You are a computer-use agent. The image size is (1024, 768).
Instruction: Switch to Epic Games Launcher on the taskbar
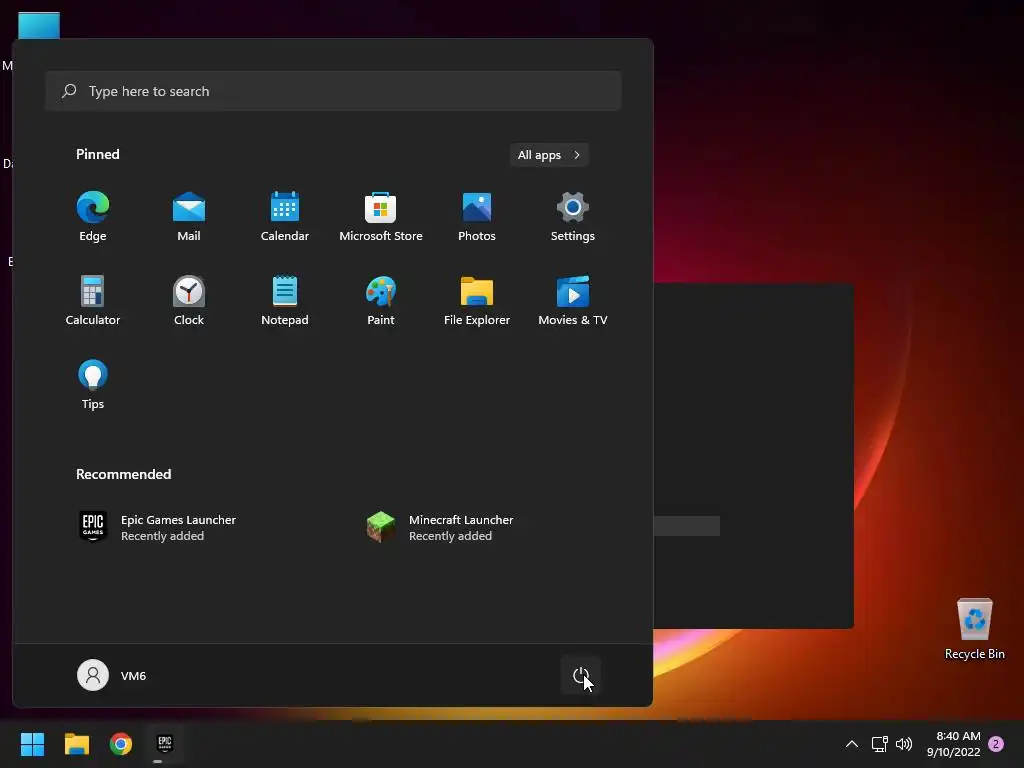[165, 743]
